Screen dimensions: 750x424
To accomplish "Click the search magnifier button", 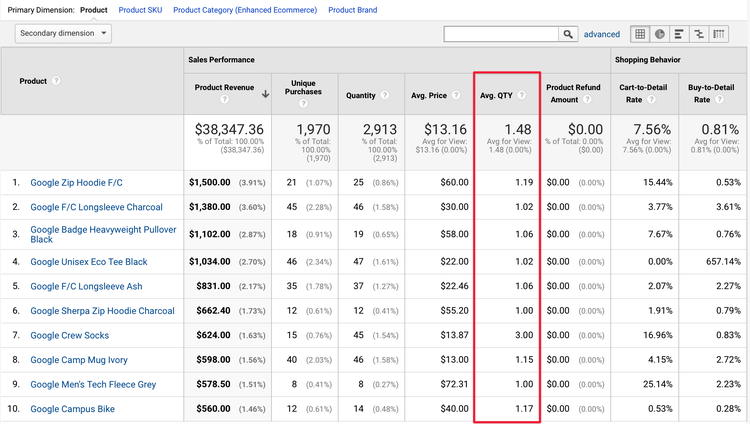I will (x=568, y=34).
